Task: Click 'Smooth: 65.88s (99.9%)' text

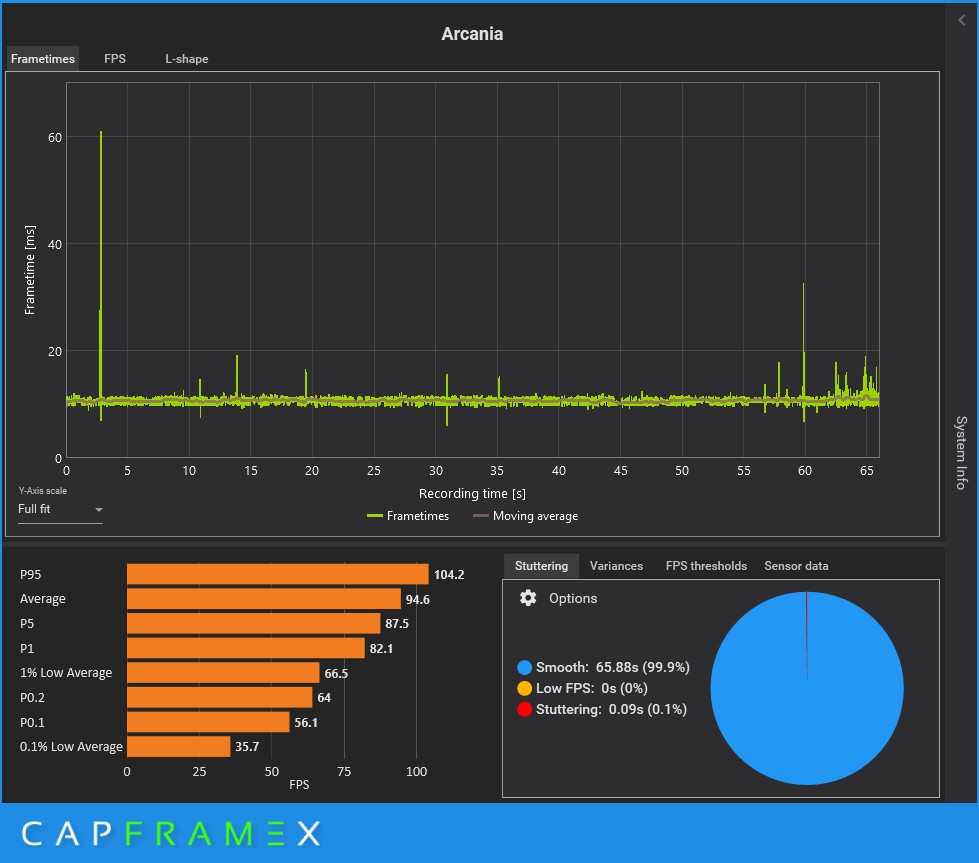Action: (x=612, y=667)
